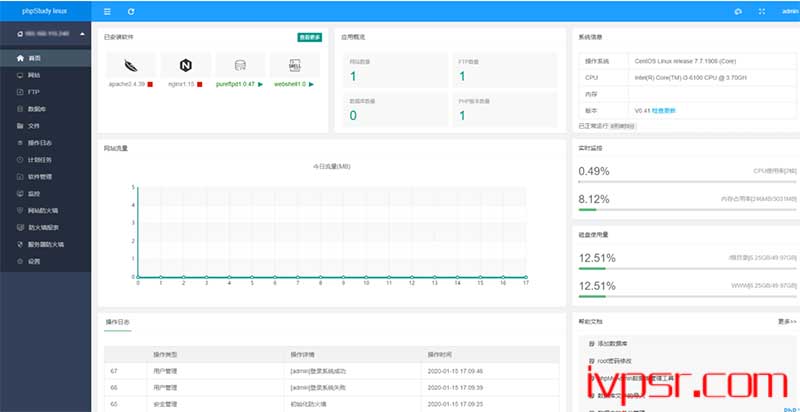The width and height of the screenshot is (800, 412).
Task: Click the WWW disk usage bar
Action: [687, 296]
